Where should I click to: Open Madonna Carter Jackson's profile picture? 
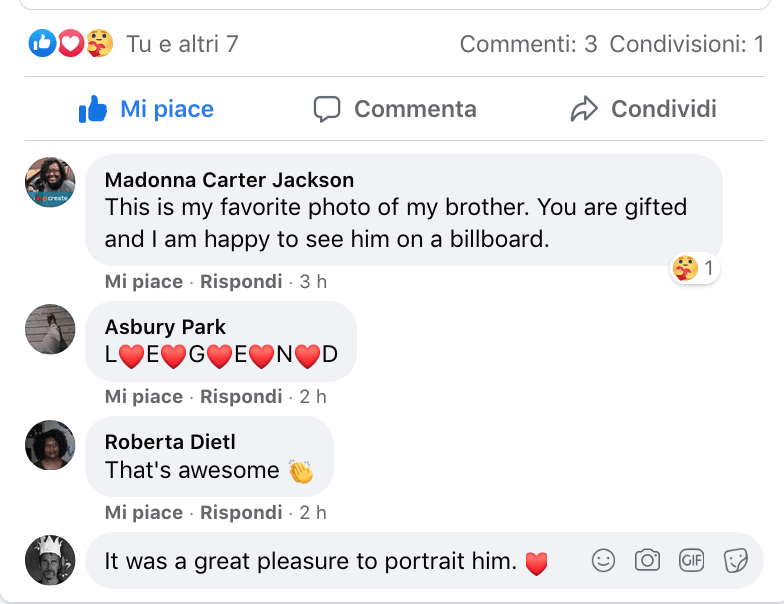[x=50, y=182]
